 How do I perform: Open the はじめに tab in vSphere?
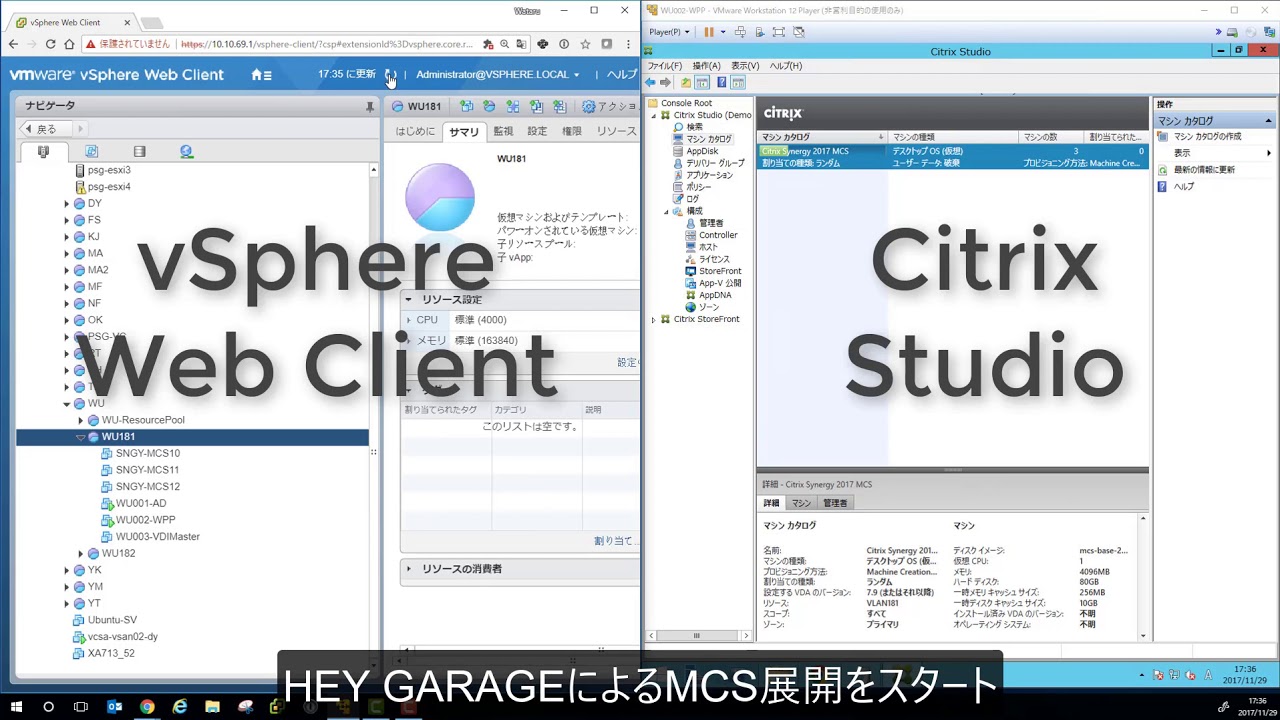coord(415,131)
